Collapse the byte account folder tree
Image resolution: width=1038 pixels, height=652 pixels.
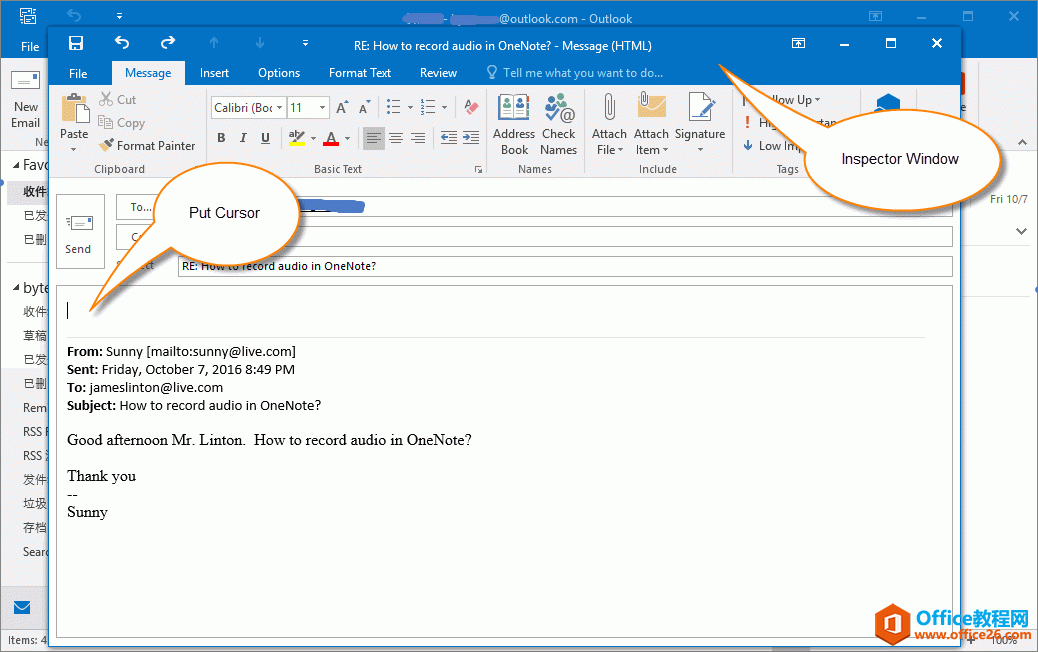tap(17, 288)
